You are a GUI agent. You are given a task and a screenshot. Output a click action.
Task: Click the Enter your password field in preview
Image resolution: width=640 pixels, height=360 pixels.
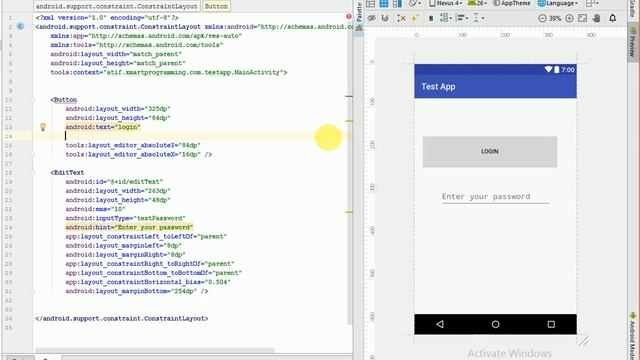(x=496, y=197)
